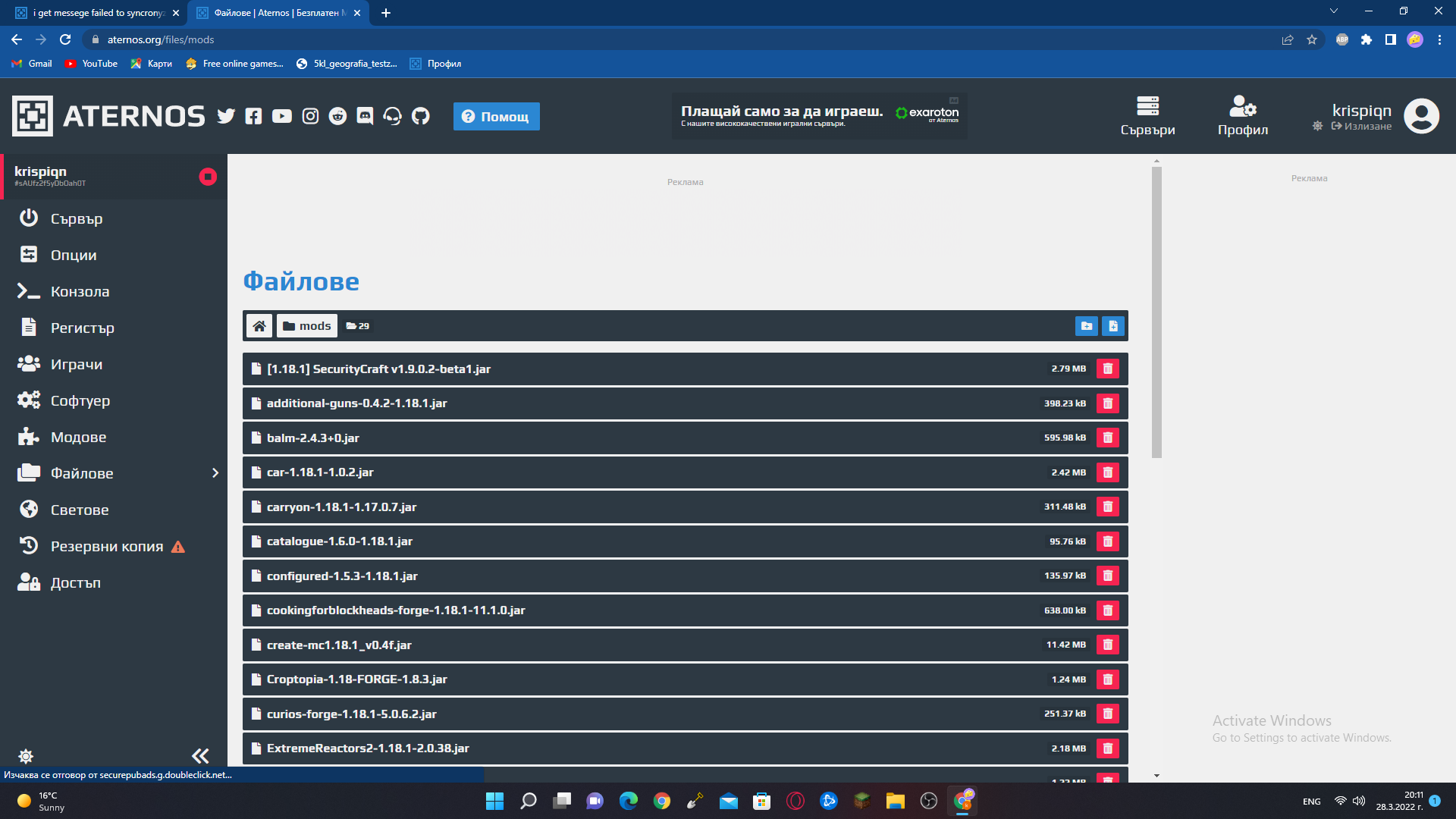Viewport: 1456px width, 819px height.
Task: Click the address bar URL field
Action: tap(682, 39)
